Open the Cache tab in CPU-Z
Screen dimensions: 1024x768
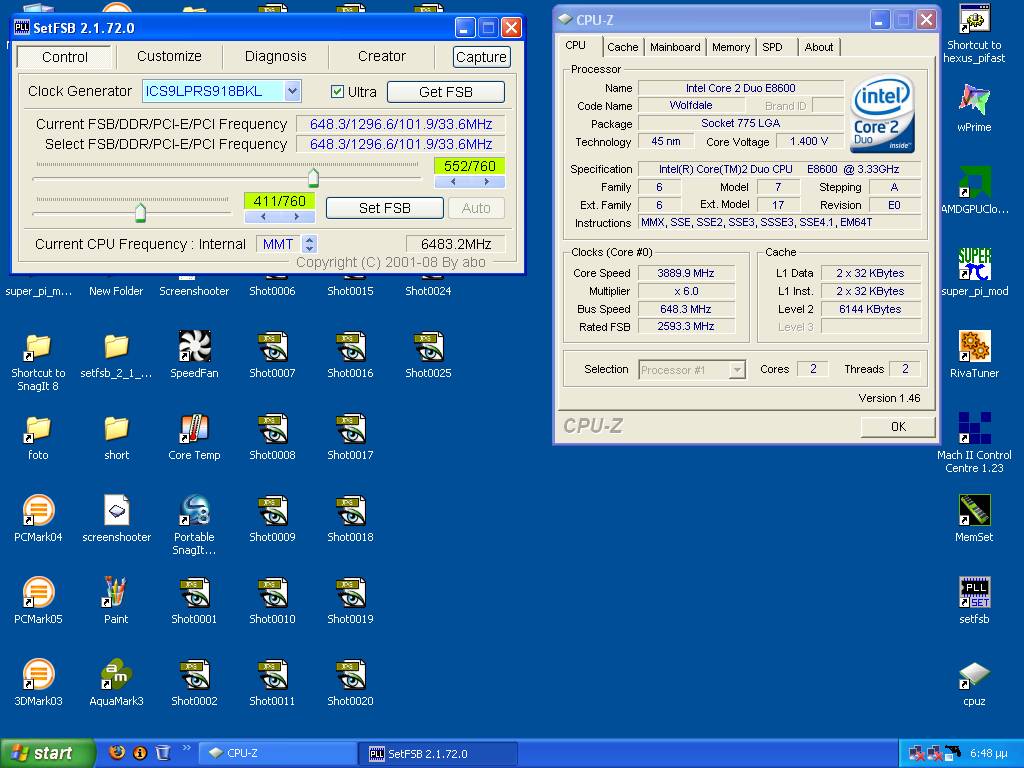click(x=622, y=47)
